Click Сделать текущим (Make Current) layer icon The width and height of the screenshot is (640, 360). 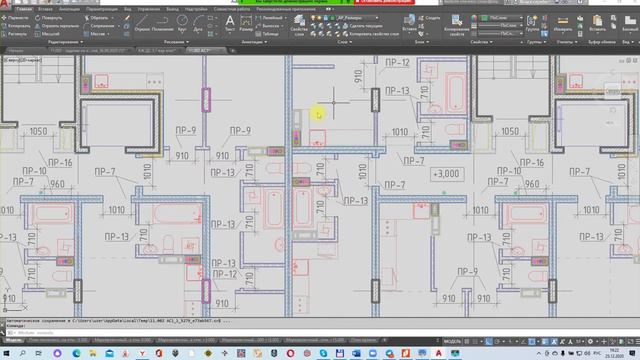[x=363, y=26]
